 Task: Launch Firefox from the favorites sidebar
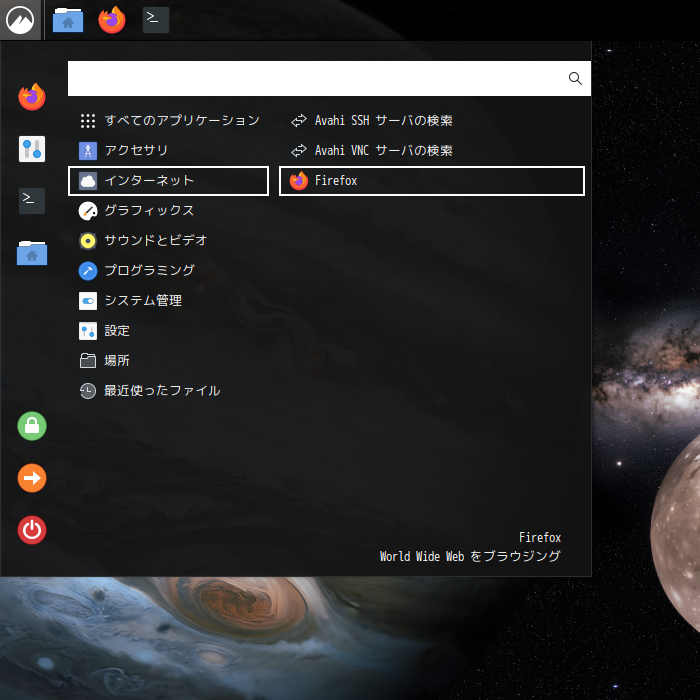click(x=32, y=96)
